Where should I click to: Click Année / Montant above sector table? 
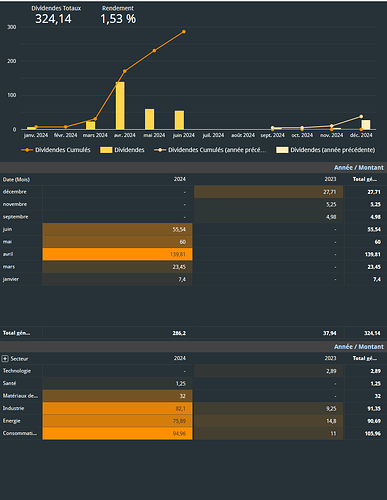click(x=359, y=347)
